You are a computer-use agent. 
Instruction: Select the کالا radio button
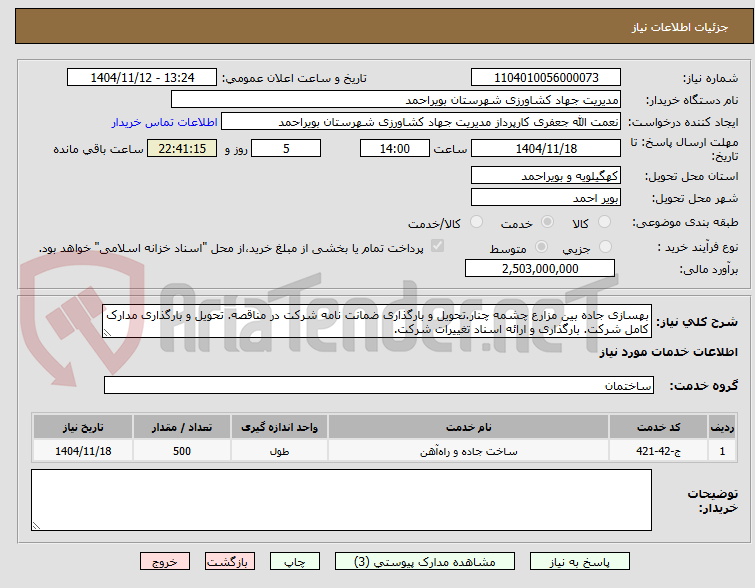[x=604, y=222]
